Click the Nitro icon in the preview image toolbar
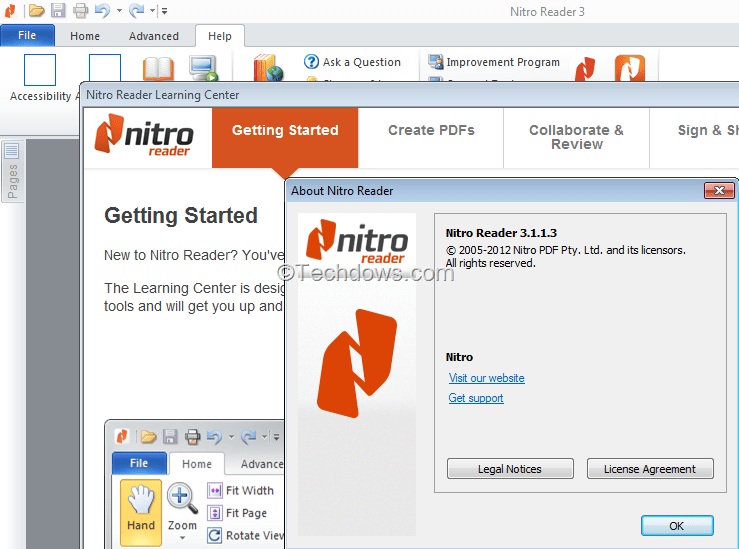This screenshot has width=739, height=549. pos(122,437)
